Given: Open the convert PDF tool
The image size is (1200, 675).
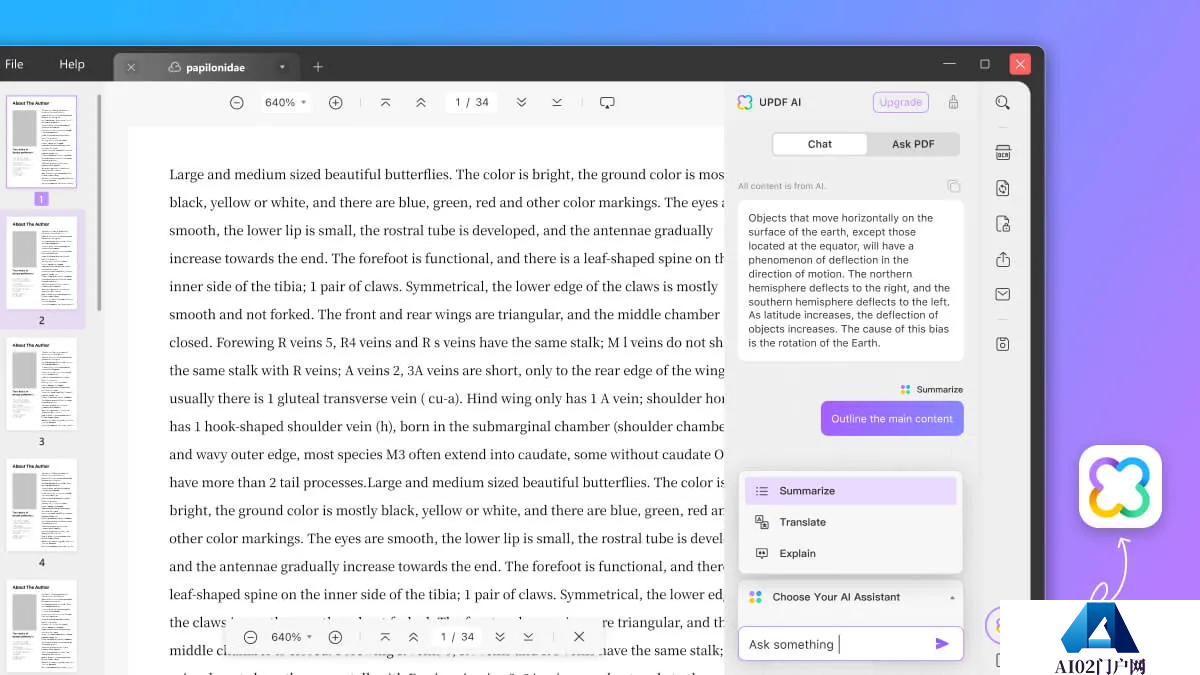Looking at the screenshot, I should click(x=1002, y=188).
